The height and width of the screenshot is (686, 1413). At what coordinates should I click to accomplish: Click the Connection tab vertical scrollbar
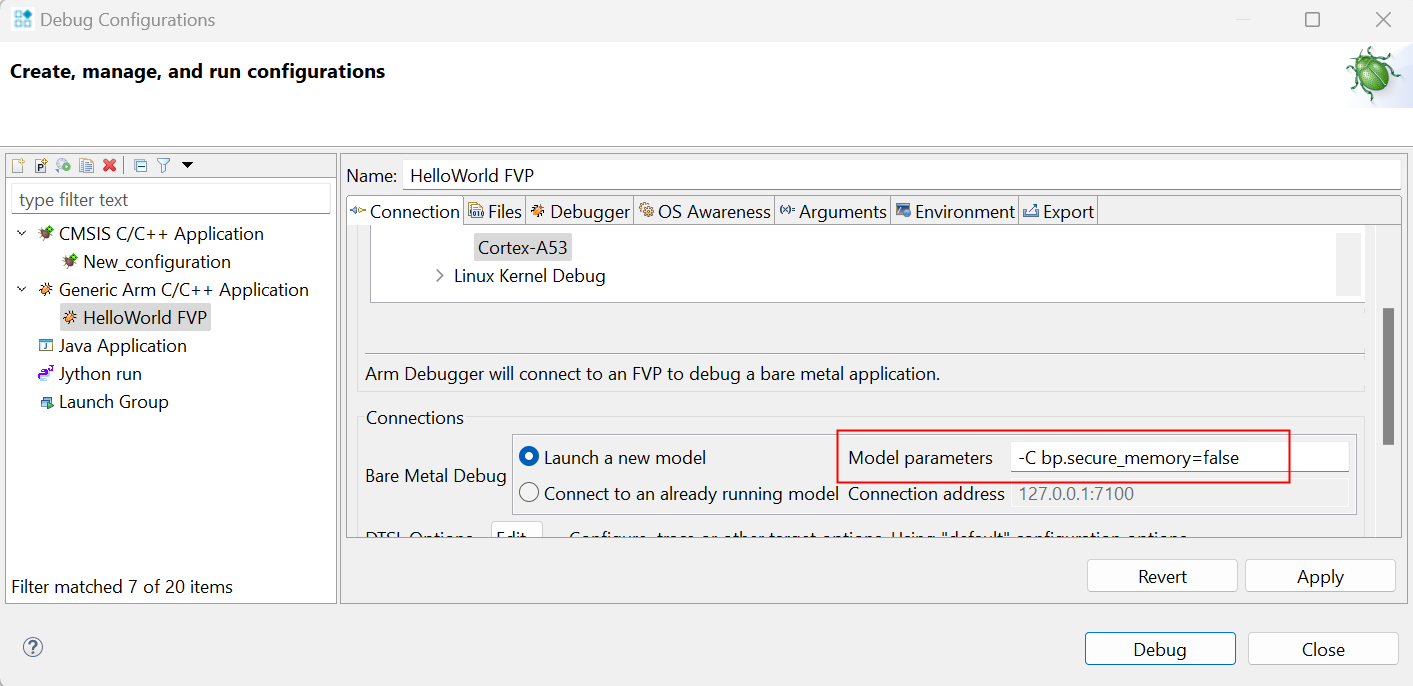point(1388,375)
